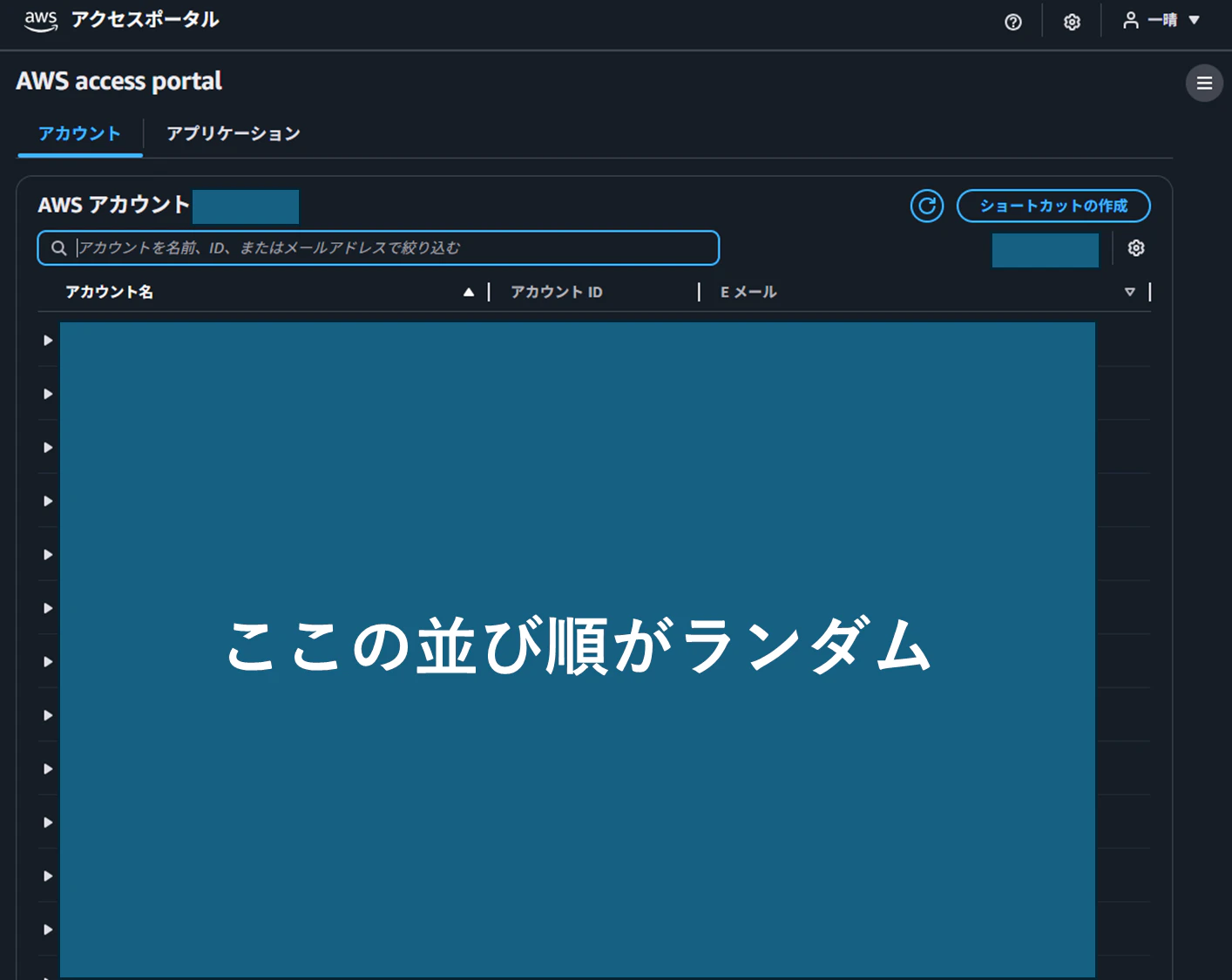Open table preferences gear icon
The height and width of the screenshot is (980, 1232).
click(1136, 248)
